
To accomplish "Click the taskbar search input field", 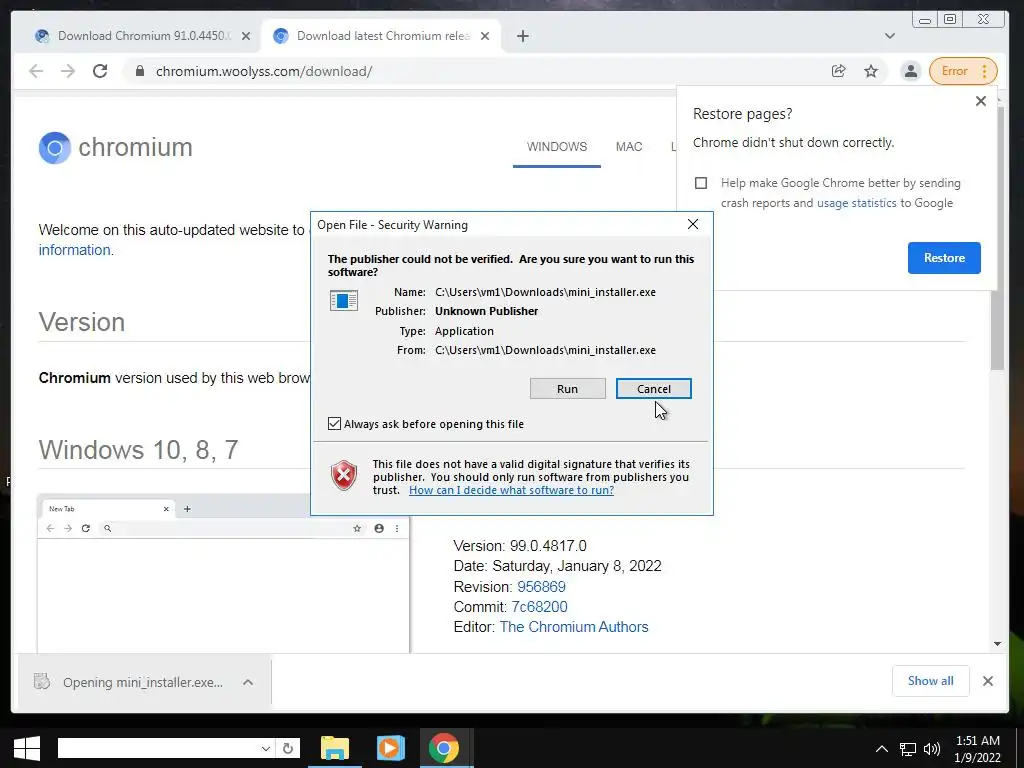I will coord(157,748).
